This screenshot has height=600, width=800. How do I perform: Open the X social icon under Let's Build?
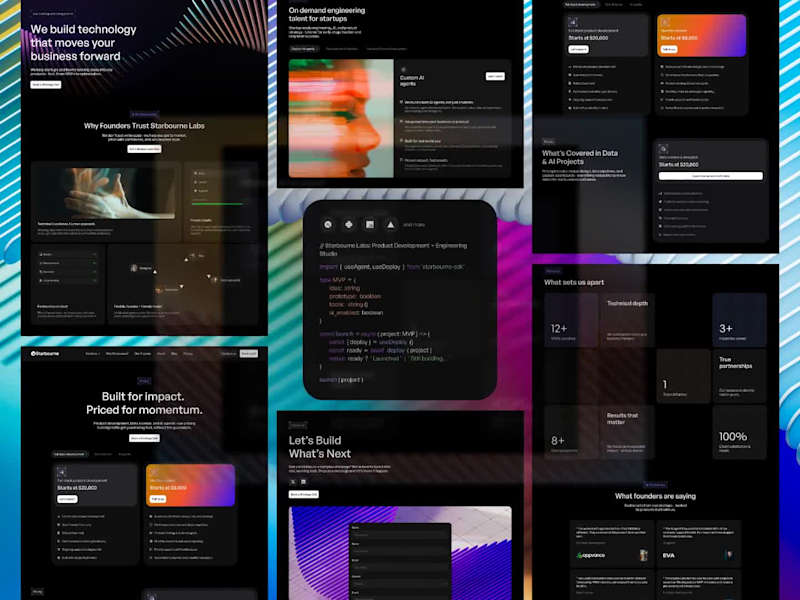coord(293,482)
